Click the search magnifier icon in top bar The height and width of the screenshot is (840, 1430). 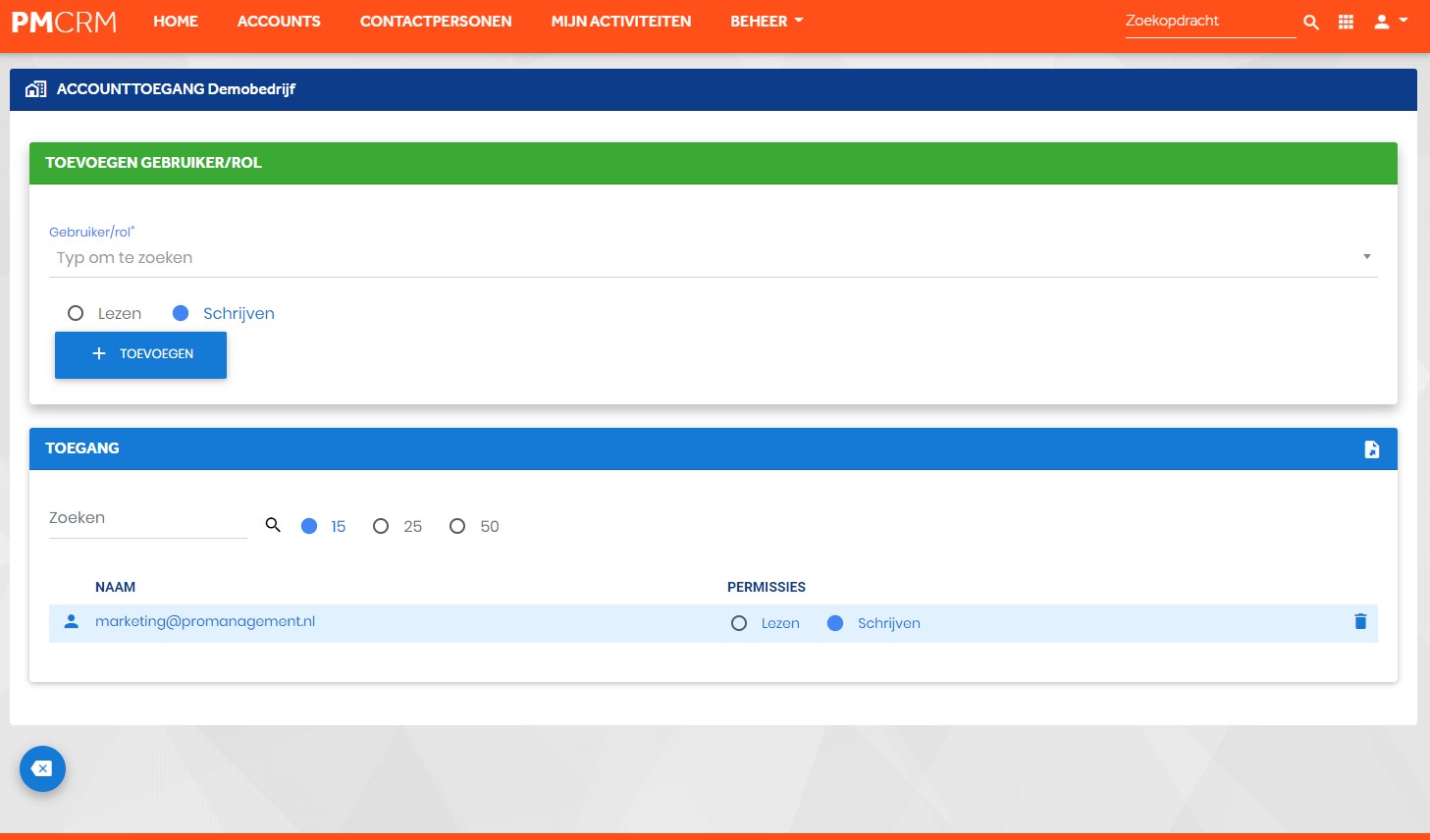(1310, 22)
